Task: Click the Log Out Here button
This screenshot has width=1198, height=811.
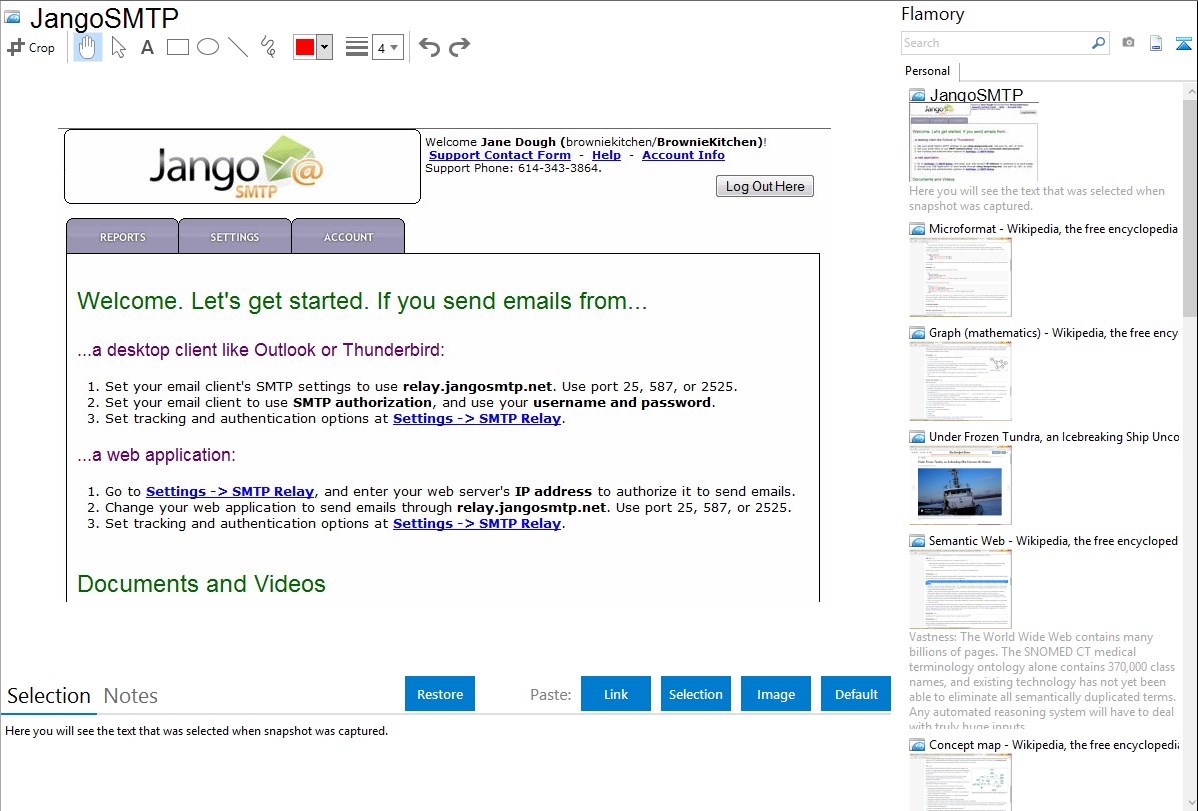Action: (x=765, y=187)
